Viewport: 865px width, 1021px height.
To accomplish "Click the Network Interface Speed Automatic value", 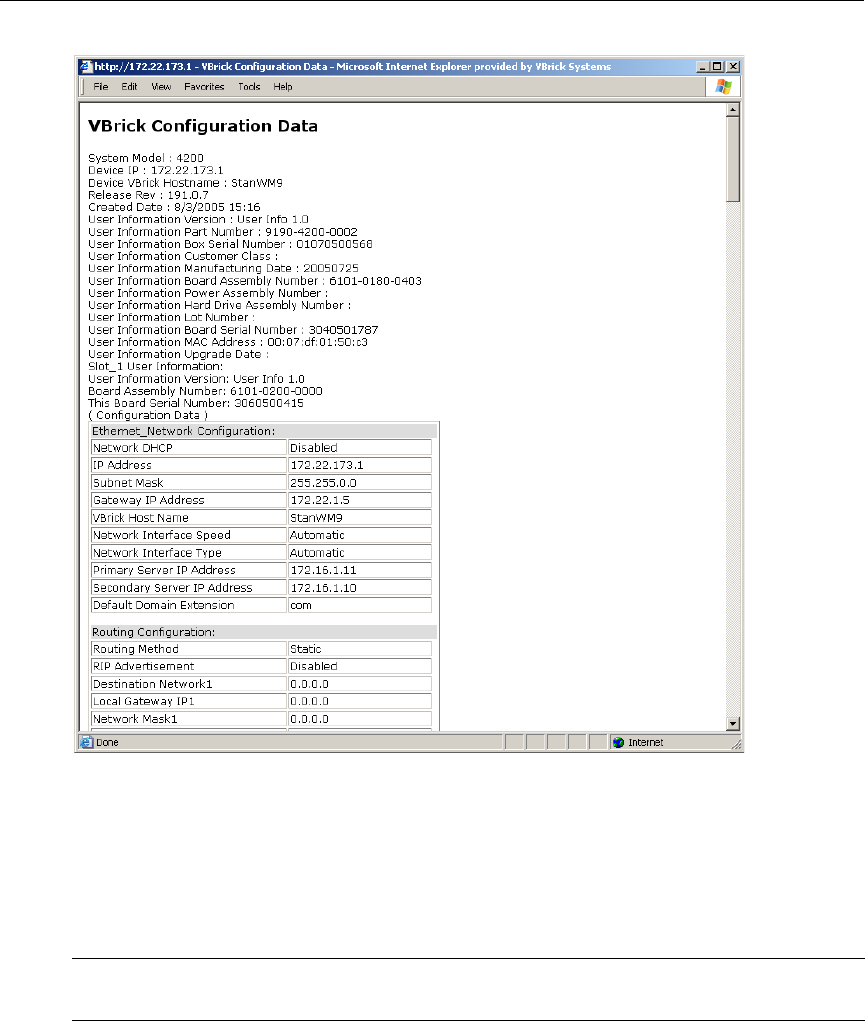I will pyautogui.click(x=360, y=535).
